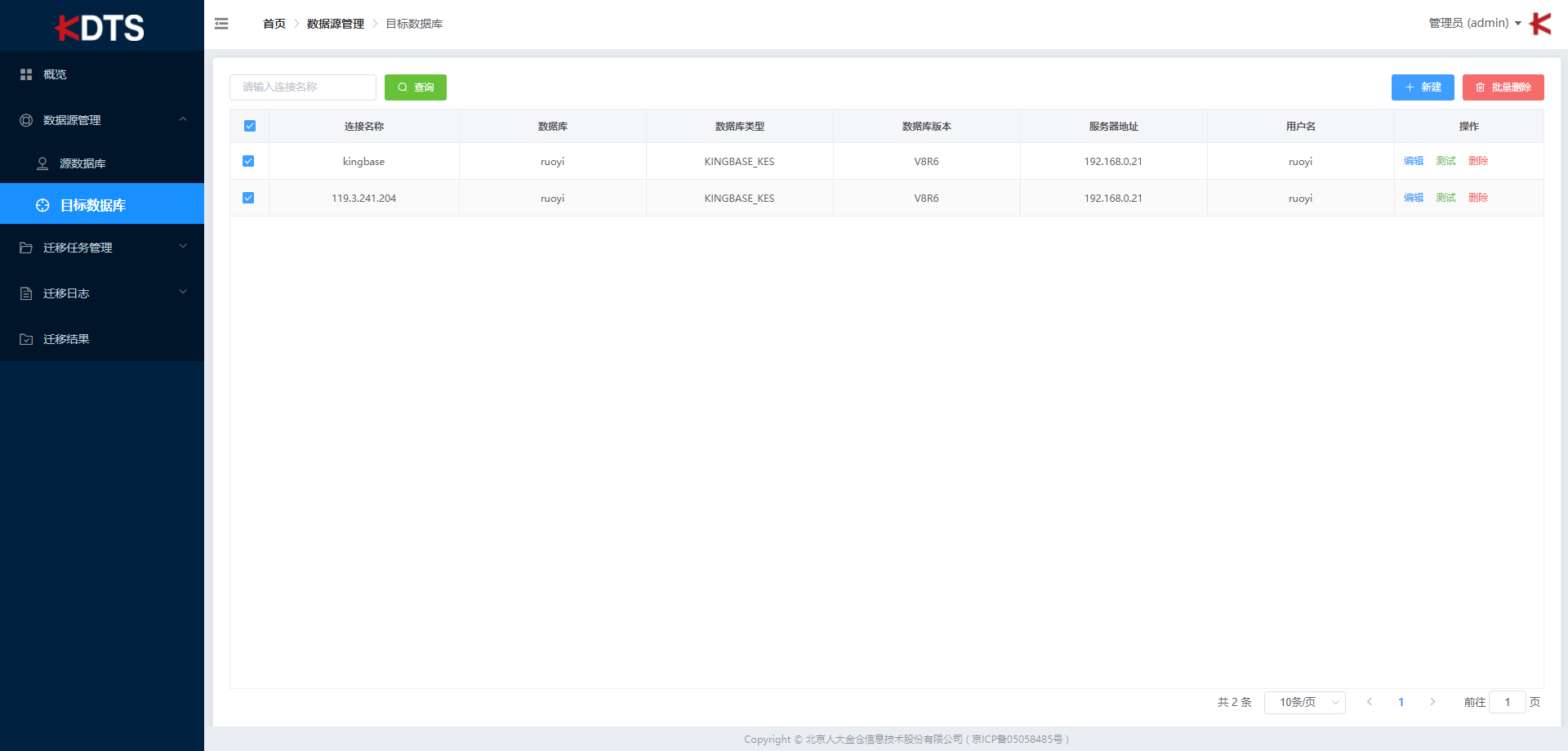Image resolution: width=1568 pixels, height=751 pixels.
Task: Click the red 批量删除 button
Action: [x=1503, y=87]
